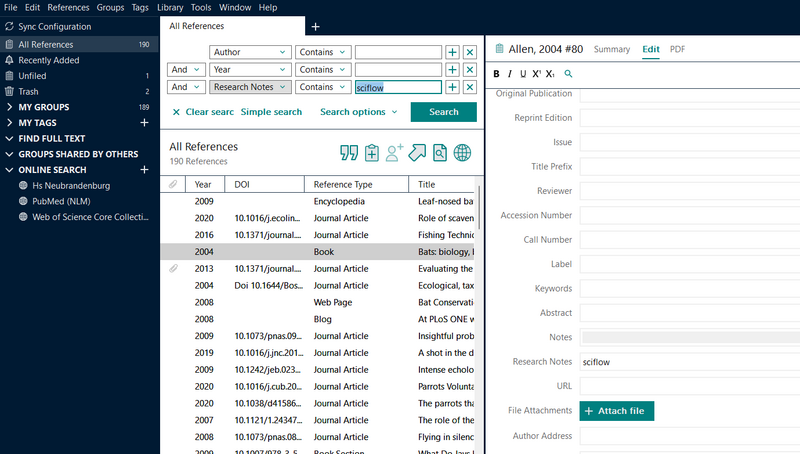
Task: Collapse the FIND FULL TEXT section
Action: coord(9,138)
